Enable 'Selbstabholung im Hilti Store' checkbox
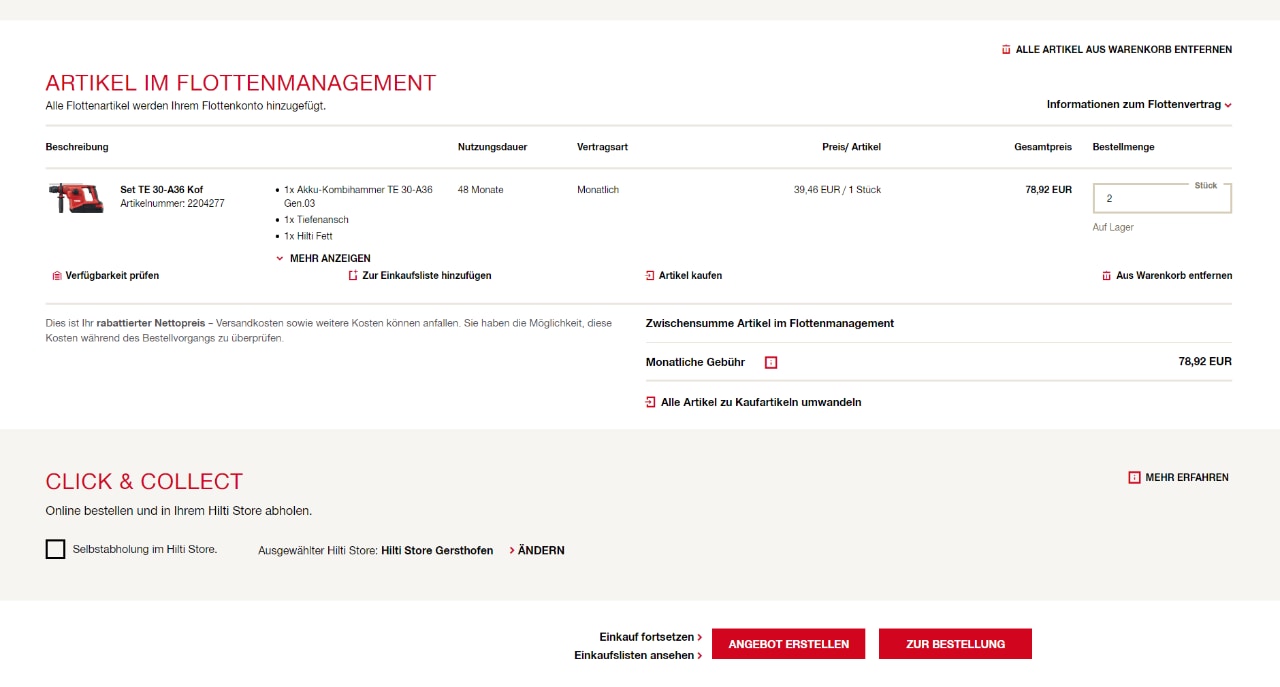1280x687 pixels. (55, 549)
